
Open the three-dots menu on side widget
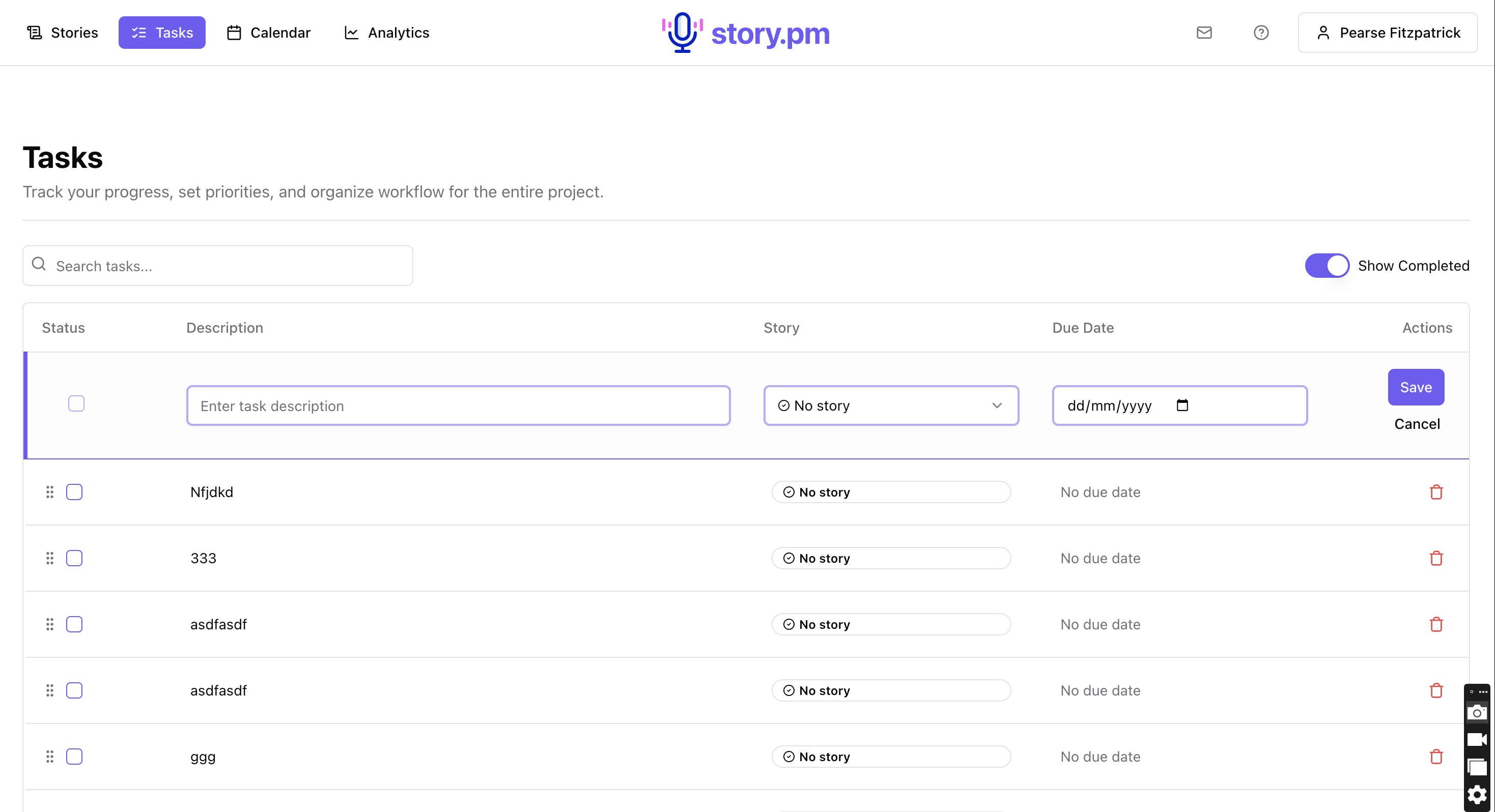1483,692
